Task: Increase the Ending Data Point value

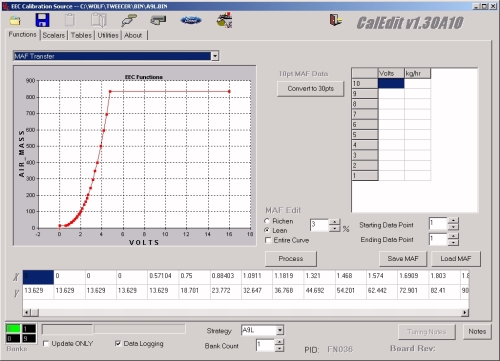Action: click(x=453, y=236)
